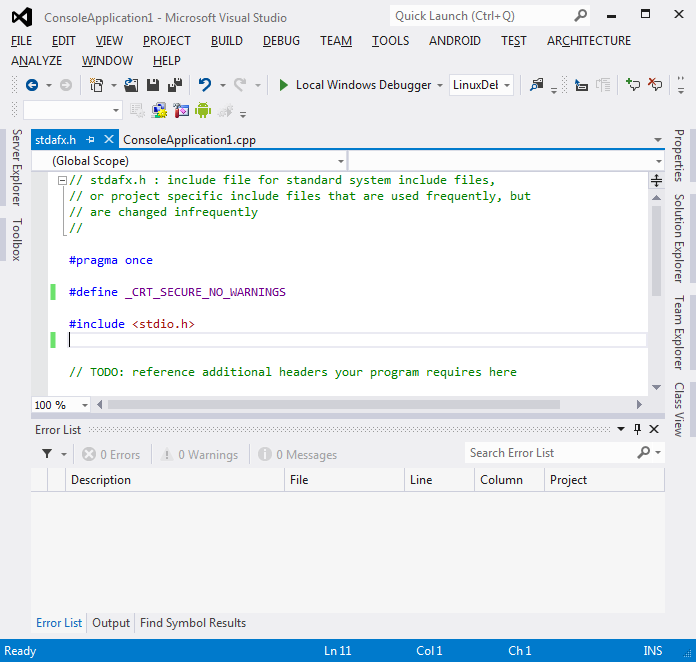696x662 pixels.
Task: Open the FILE menu
Action: [x=21, y=41]
